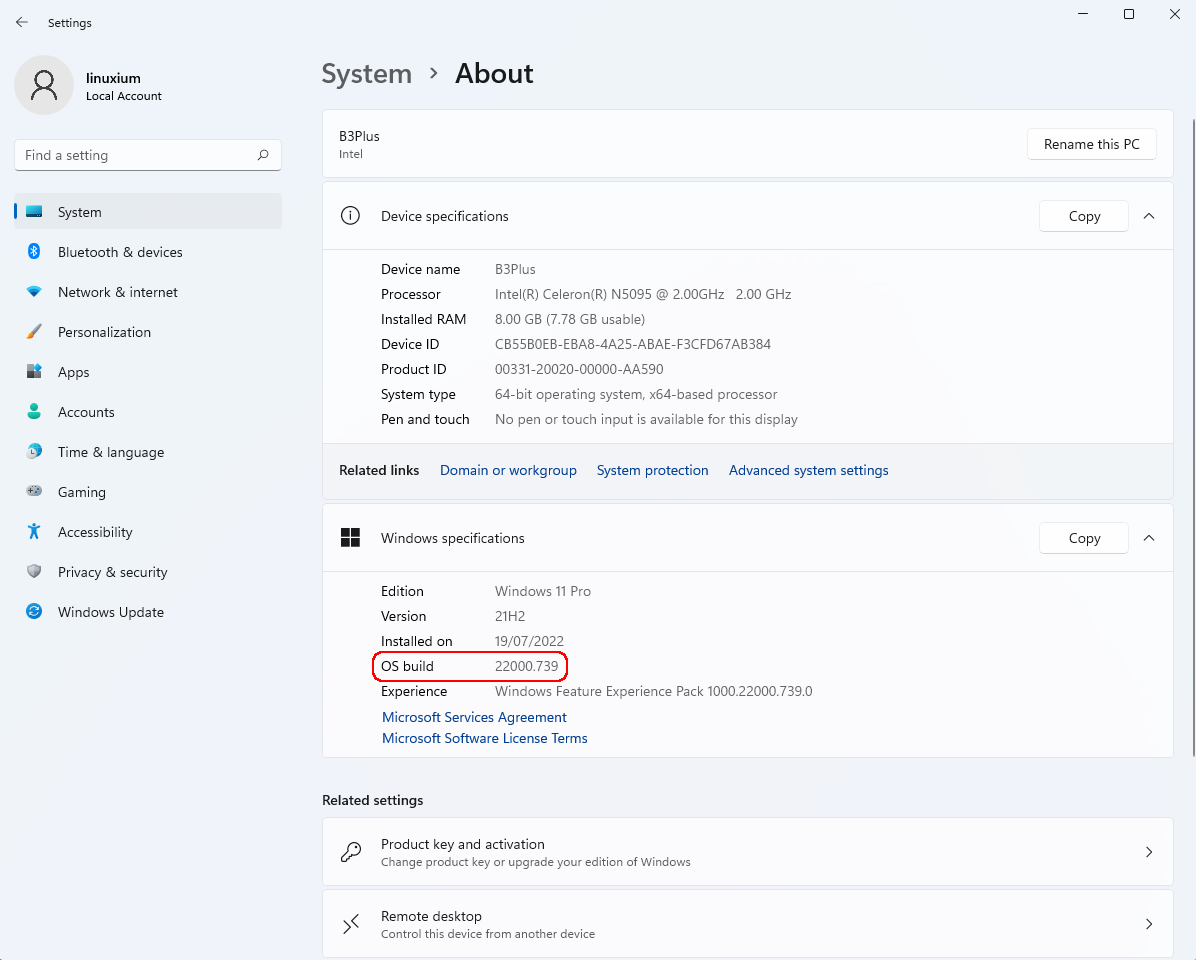The image size is (1196, 960).
Task: Open Advanced system settings link
Action: click(809, 470)
